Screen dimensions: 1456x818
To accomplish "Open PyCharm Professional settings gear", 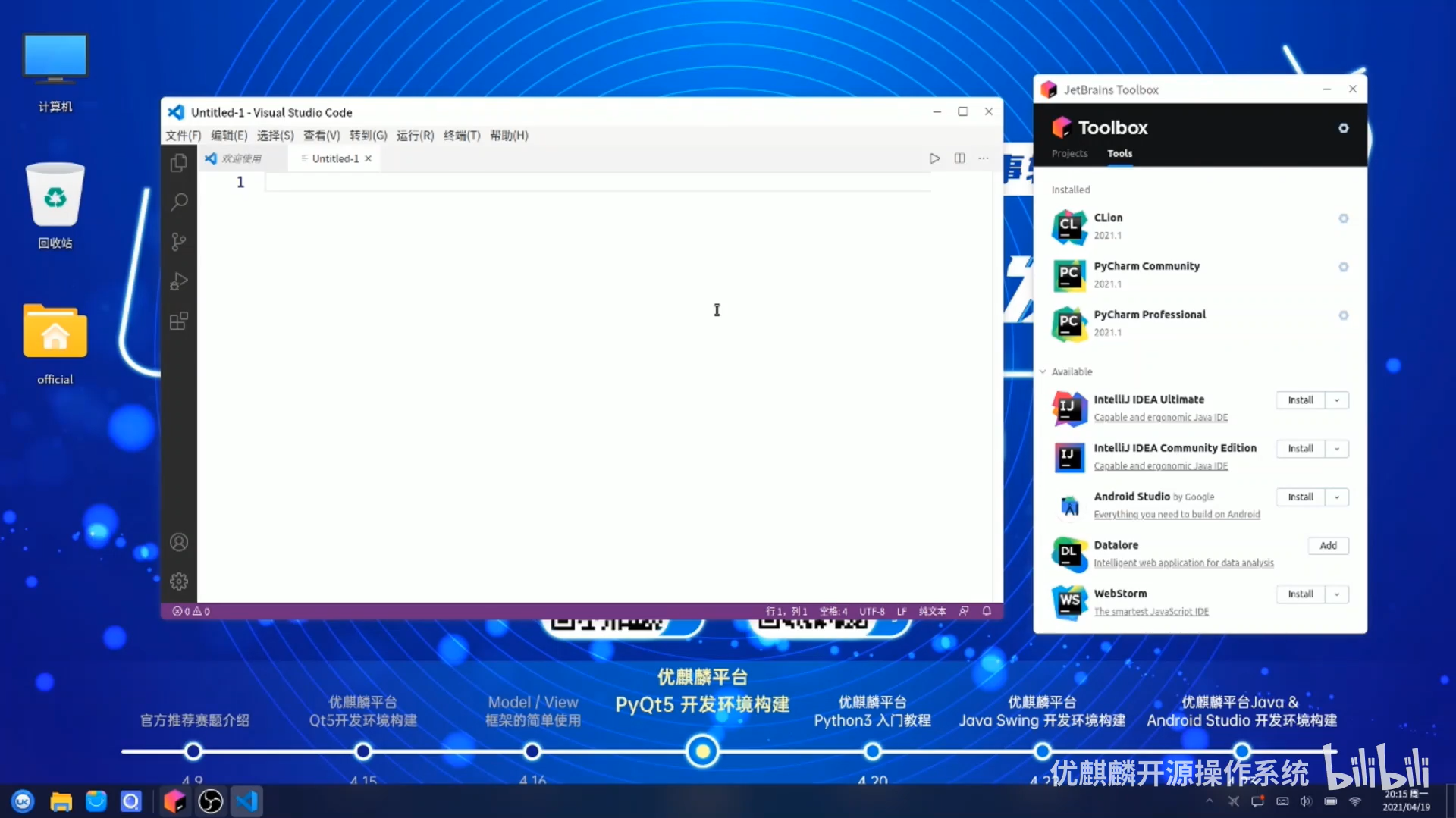I will (x=1343, y=315).
